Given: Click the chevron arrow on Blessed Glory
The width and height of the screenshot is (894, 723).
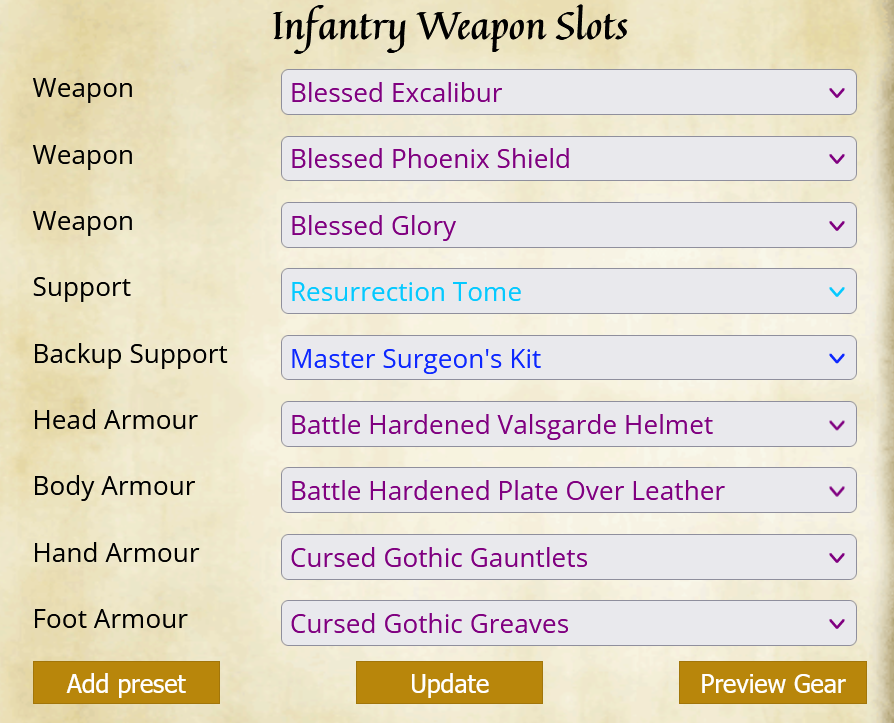Looking at the screenshot, I should 836,226.
